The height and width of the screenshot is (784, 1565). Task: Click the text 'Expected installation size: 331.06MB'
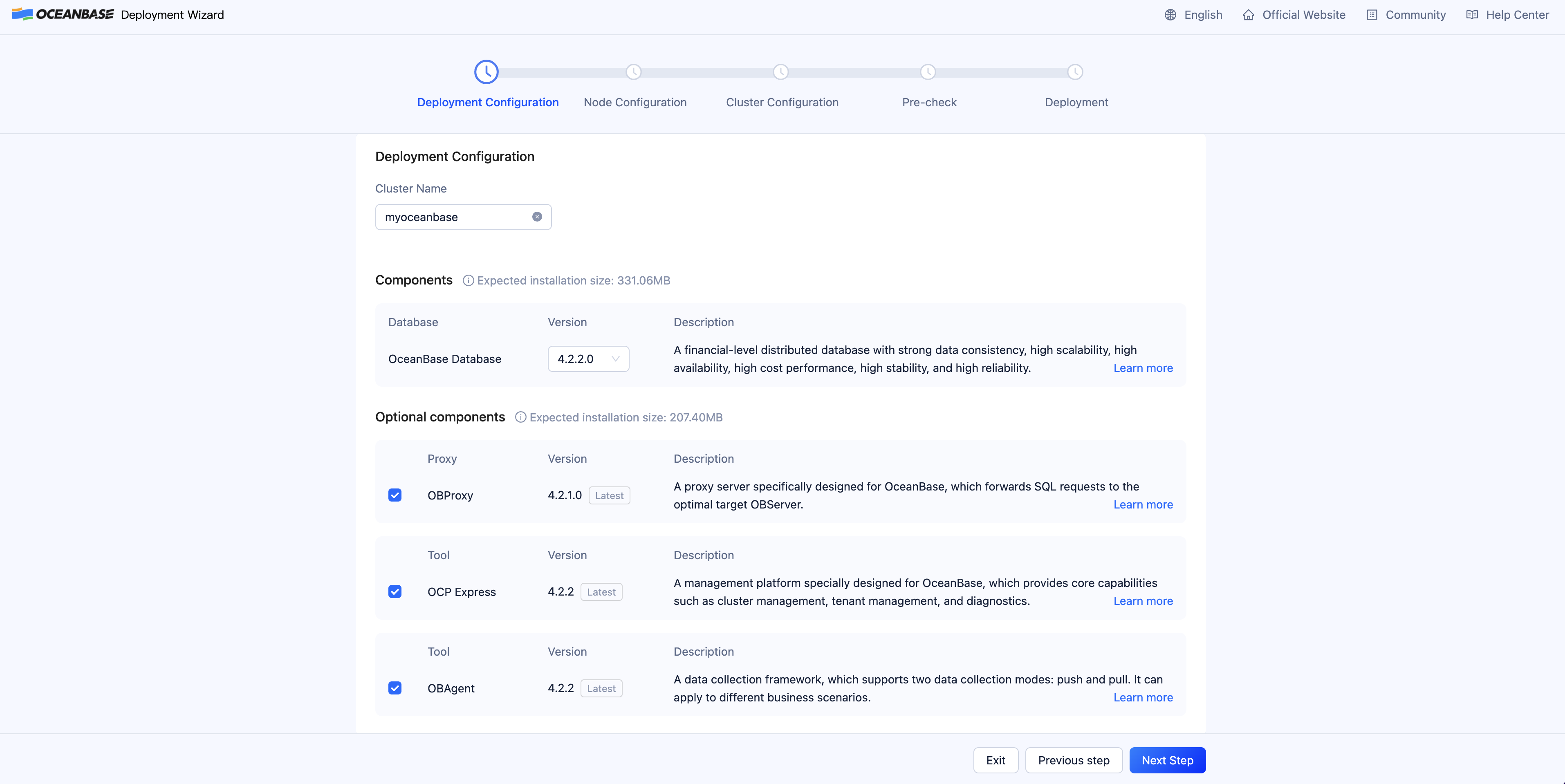click(x=574, y=280)
